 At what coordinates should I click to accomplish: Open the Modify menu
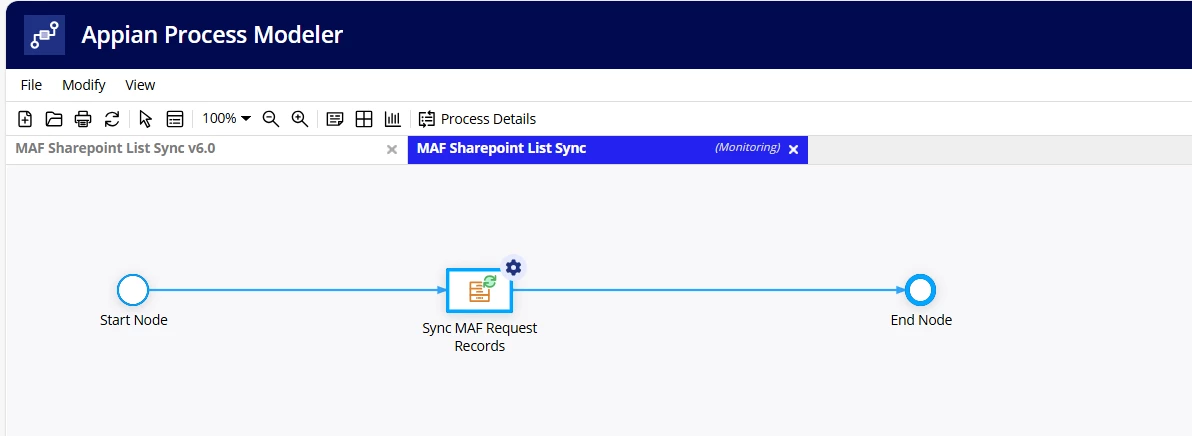pyautogui.click(x=84, y=85)
